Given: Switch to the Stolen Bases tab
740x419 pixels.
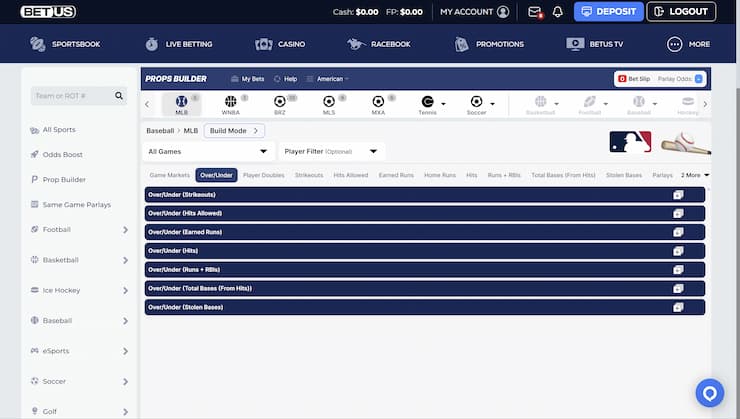Looking at the screenshot, I should click(624, 175).
